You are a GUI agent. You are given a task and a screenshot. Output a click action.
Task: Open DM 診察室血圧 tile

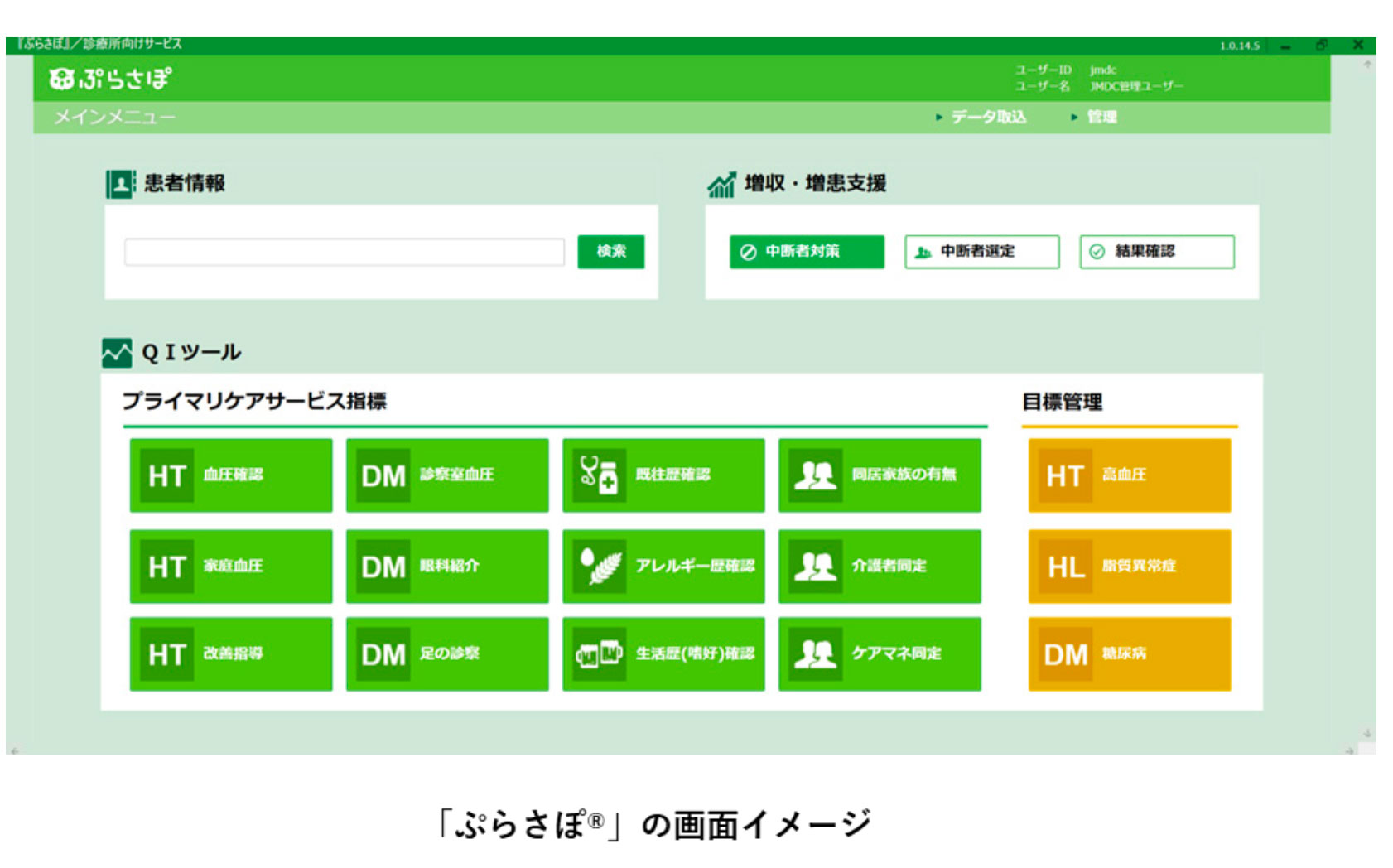coord(447,475)
